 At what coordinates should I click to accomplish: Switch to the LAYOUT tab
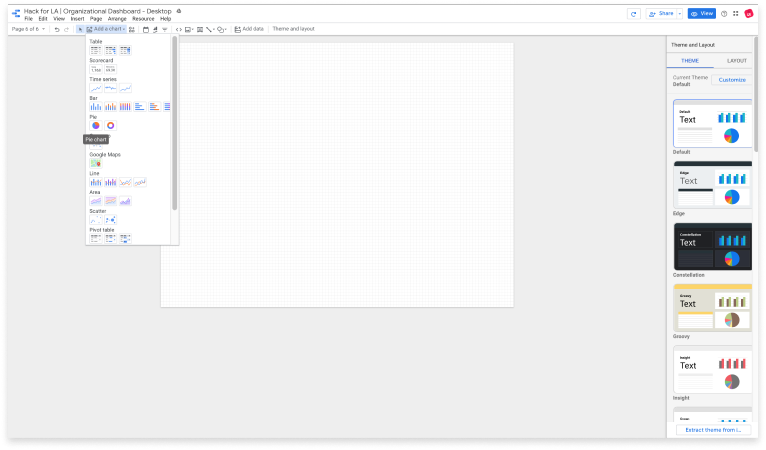click(x=736, y=60)
